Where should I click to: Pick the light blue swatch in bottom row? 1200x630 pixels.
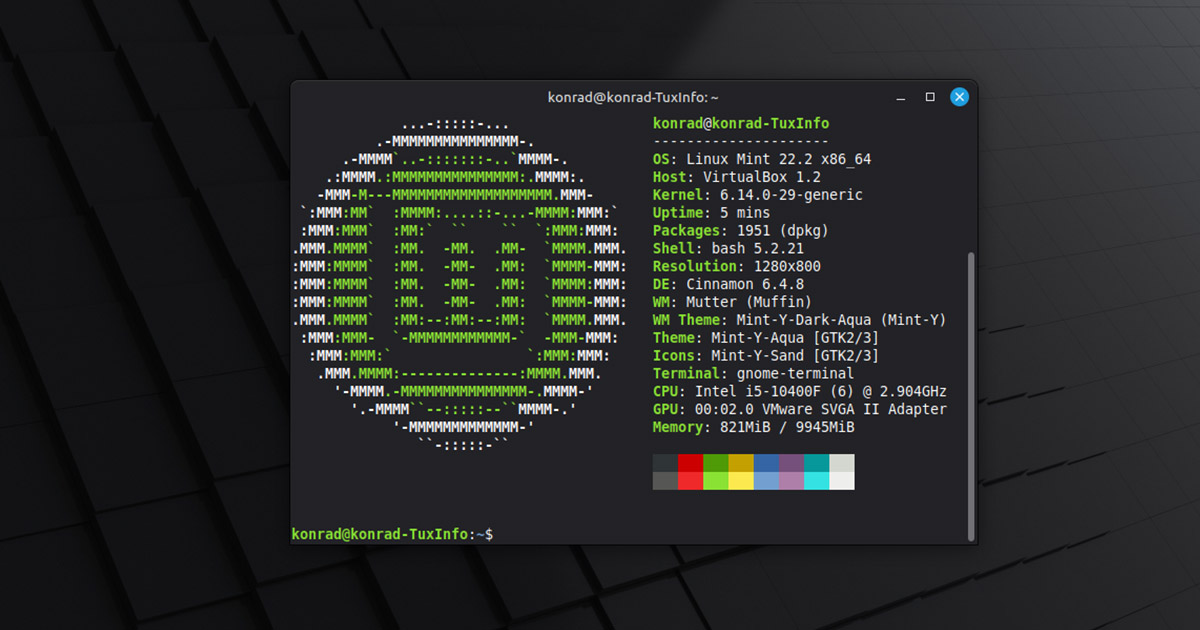coord(766,481)
